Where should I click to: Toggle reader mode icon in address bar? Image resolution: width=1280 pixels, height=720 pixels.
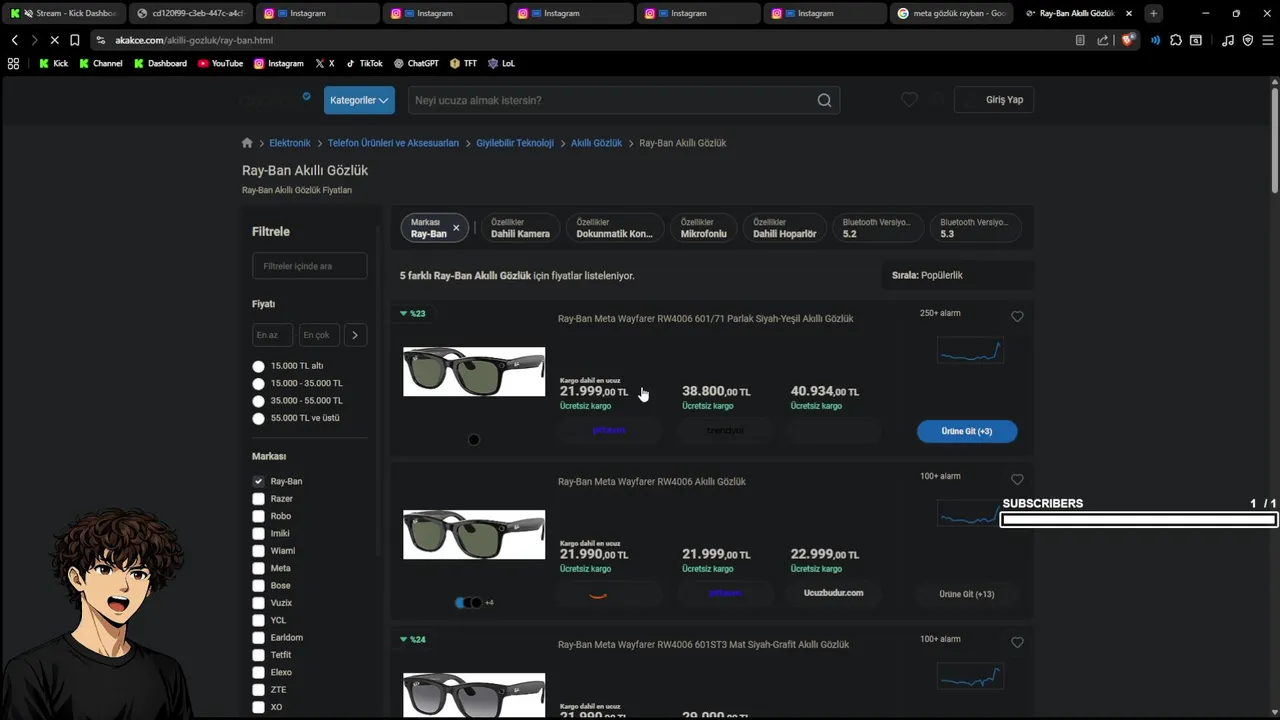pos(1080,40)
